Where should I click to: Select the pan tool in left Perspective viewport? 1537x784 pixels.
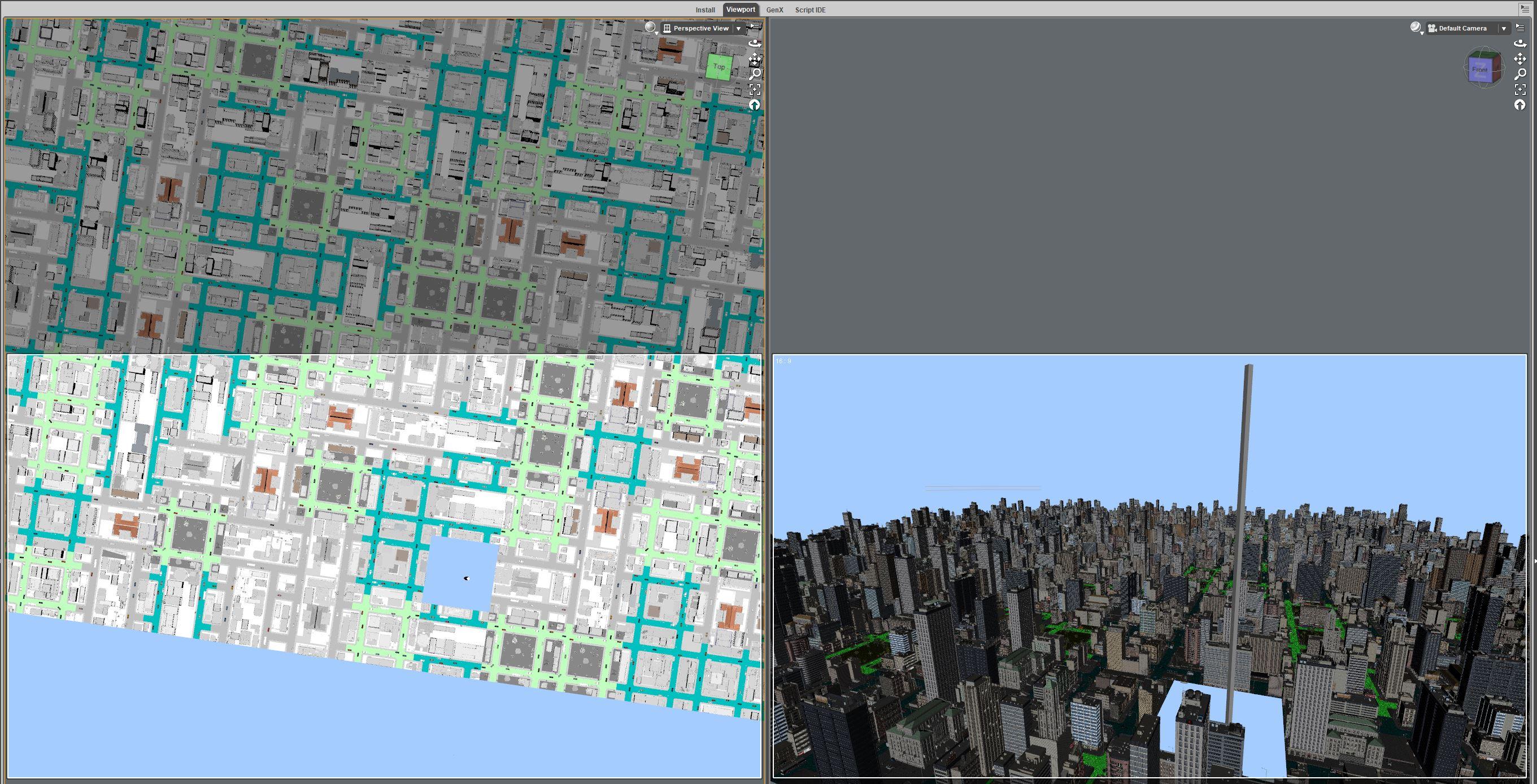755,59
